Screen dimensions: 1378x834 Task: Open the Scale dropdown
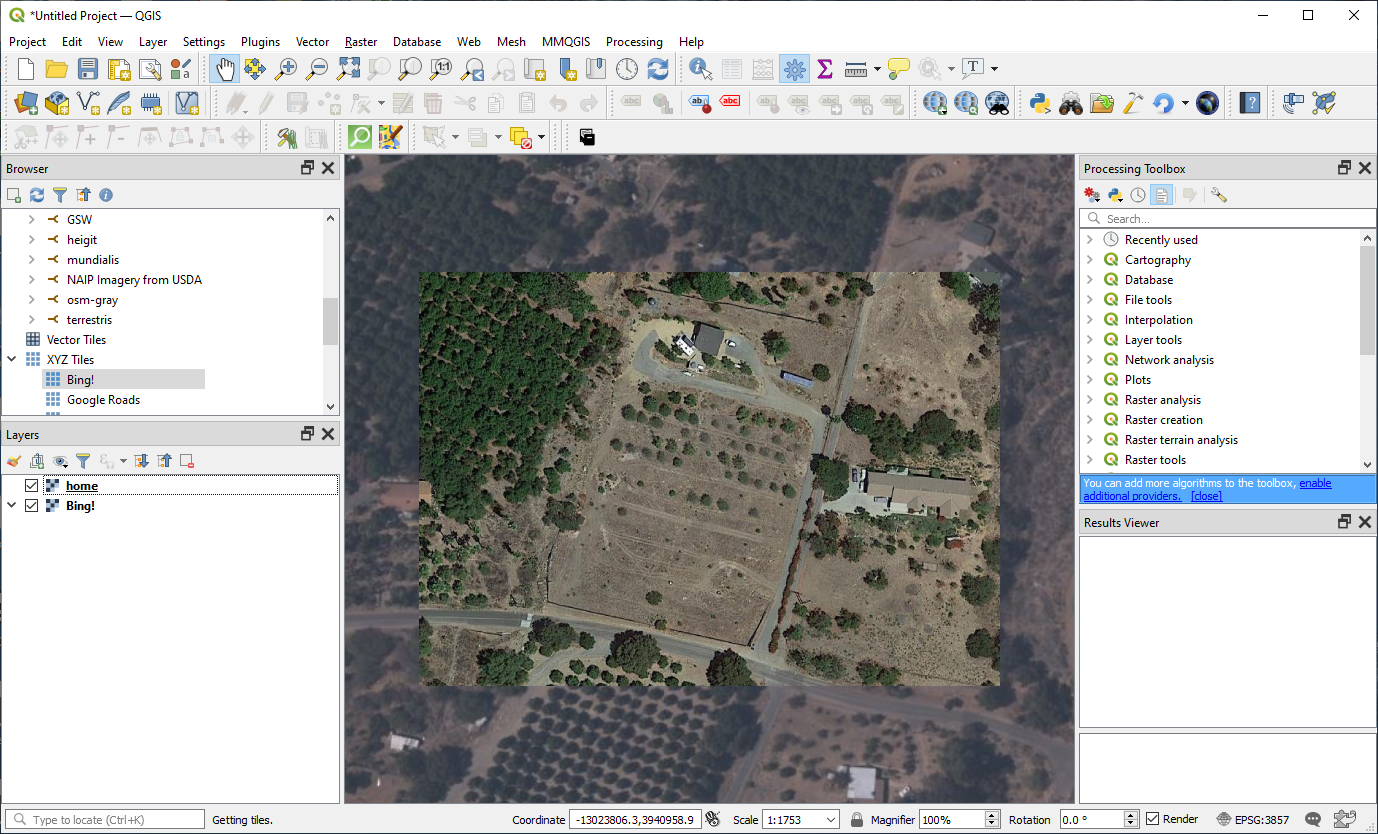pos(830,819)
